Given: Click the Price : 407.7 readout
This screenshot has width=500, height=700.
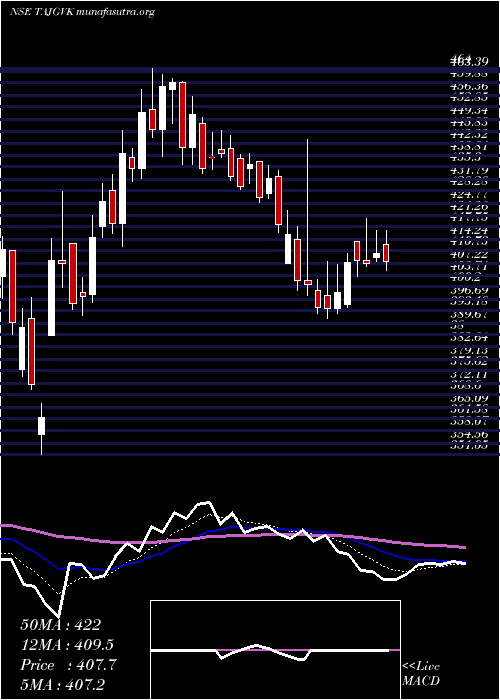Looking at the screenshot, I should click(68, 665).
